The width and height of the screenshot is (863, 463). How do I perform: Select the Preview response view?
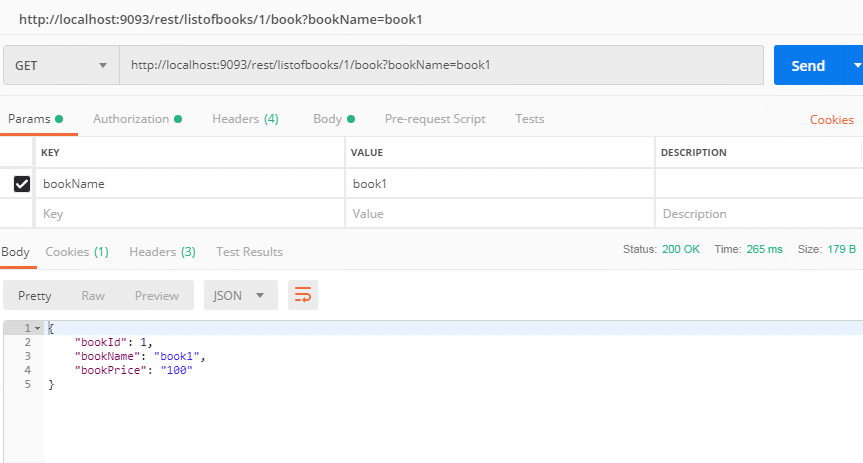click(157, 295)
